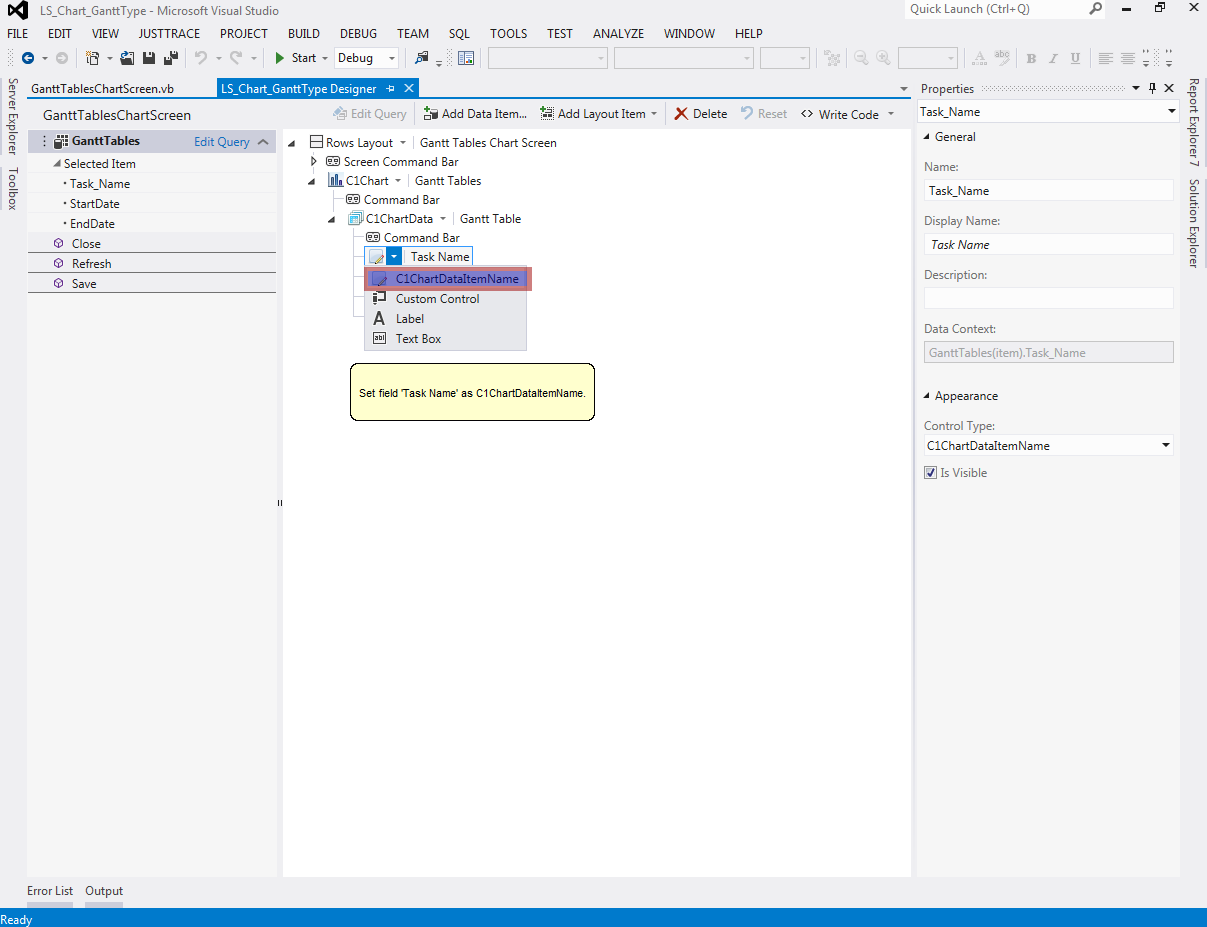Open the C1Chart control type dropdown arrow
1207x927 pixels.
[397, 181]
